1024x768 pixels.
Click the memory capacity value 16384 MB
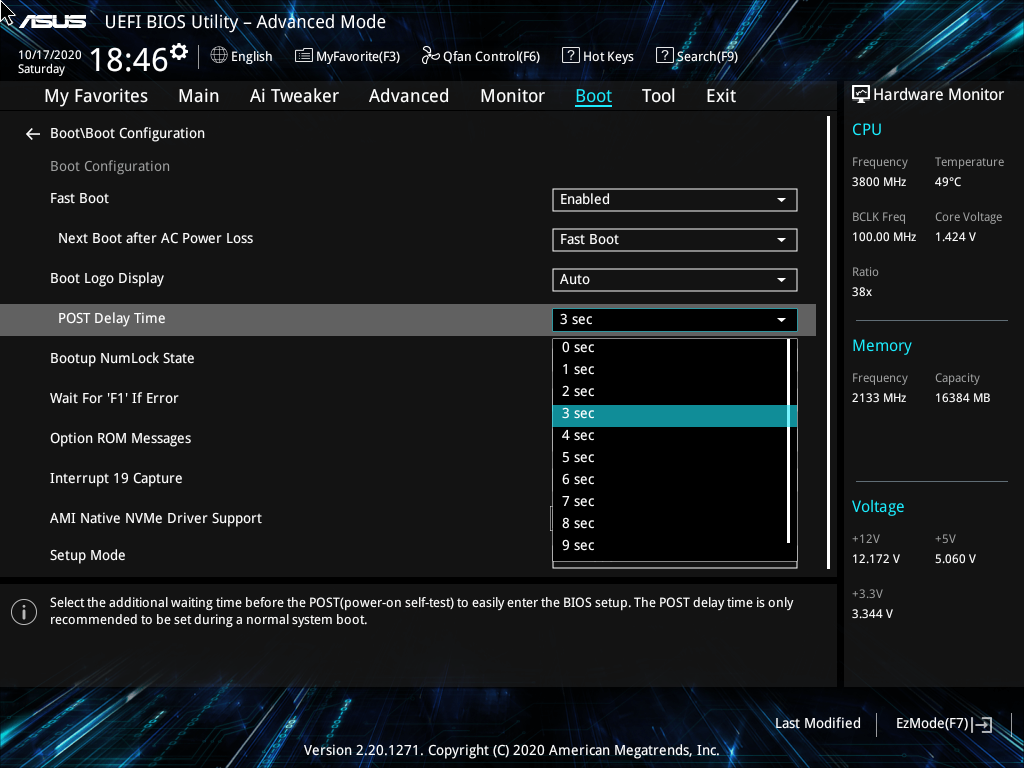[963, 398]
